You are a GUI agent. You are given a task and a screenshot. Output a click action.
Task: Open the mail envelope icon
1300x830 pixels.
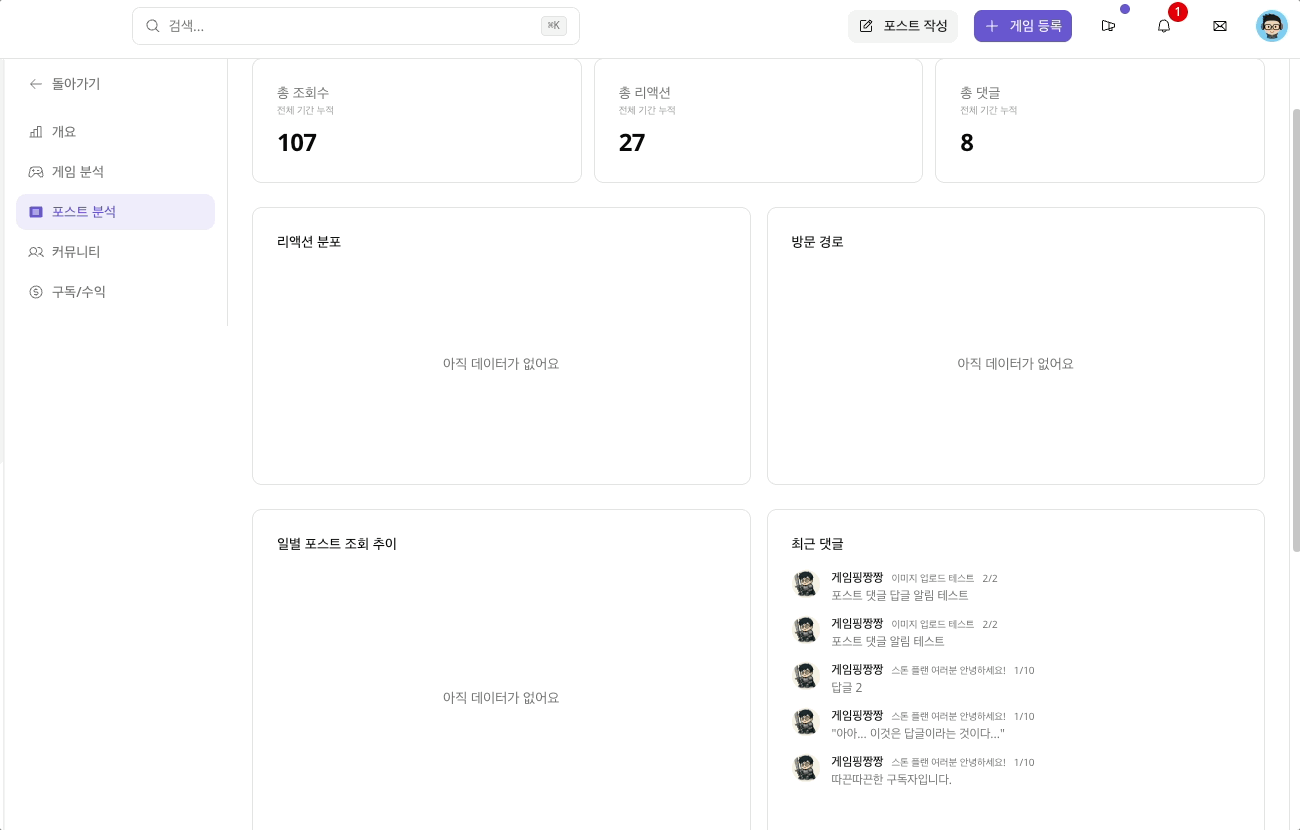pos(1219,26)
